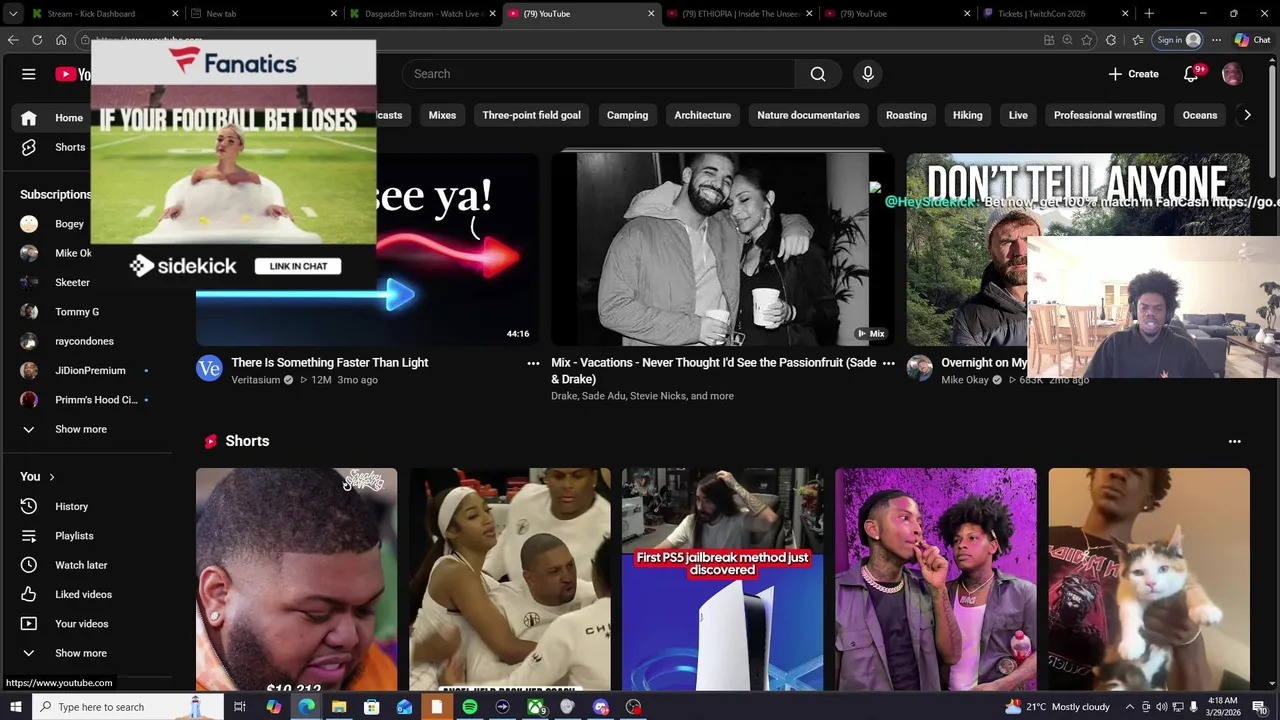Open the tab list dropdown arrow

pyautogui.click(x=13, y=14)
